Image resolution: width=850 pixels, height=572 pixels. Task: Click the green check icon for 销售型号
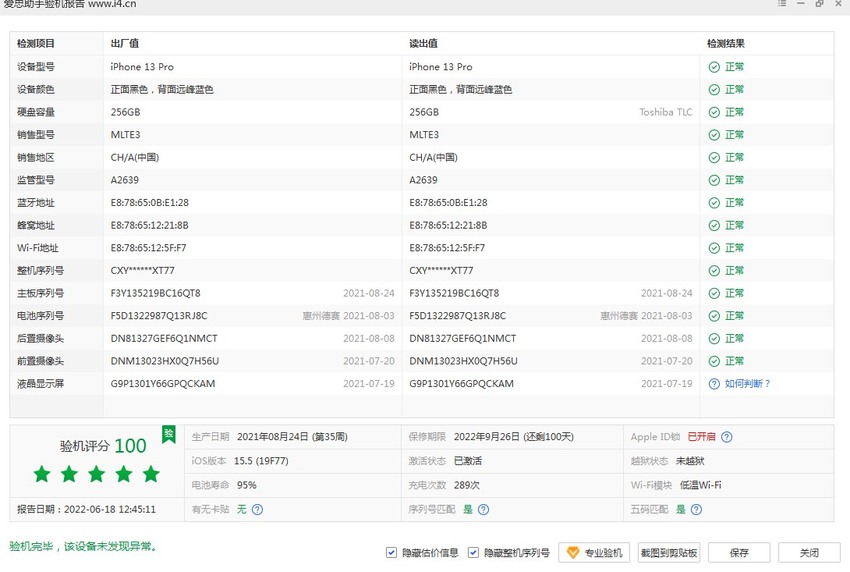click(x=714, y=135)
